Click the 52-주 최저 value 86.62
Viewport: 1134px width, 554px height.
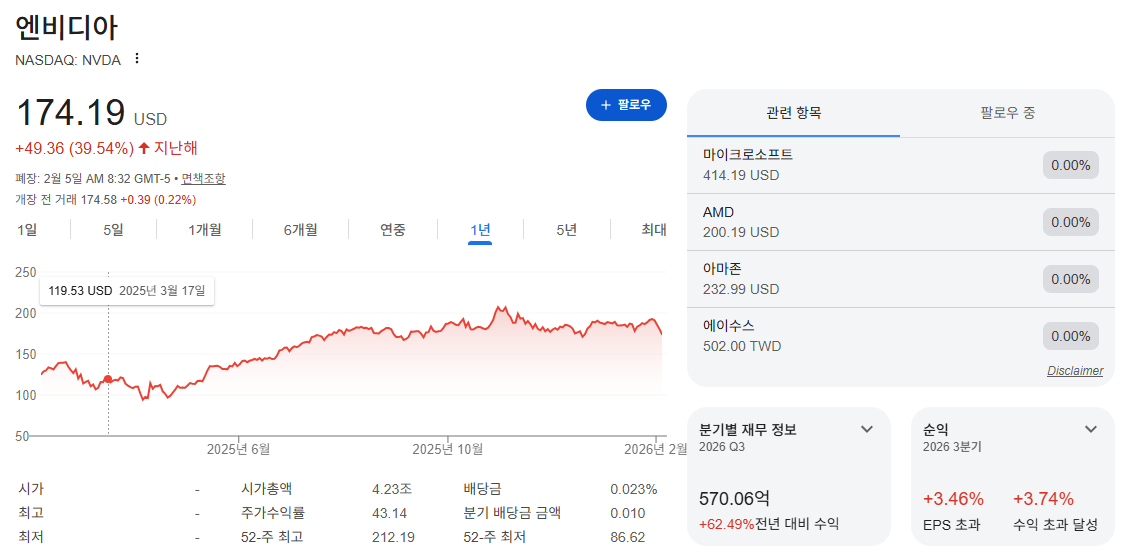(627, 537)
